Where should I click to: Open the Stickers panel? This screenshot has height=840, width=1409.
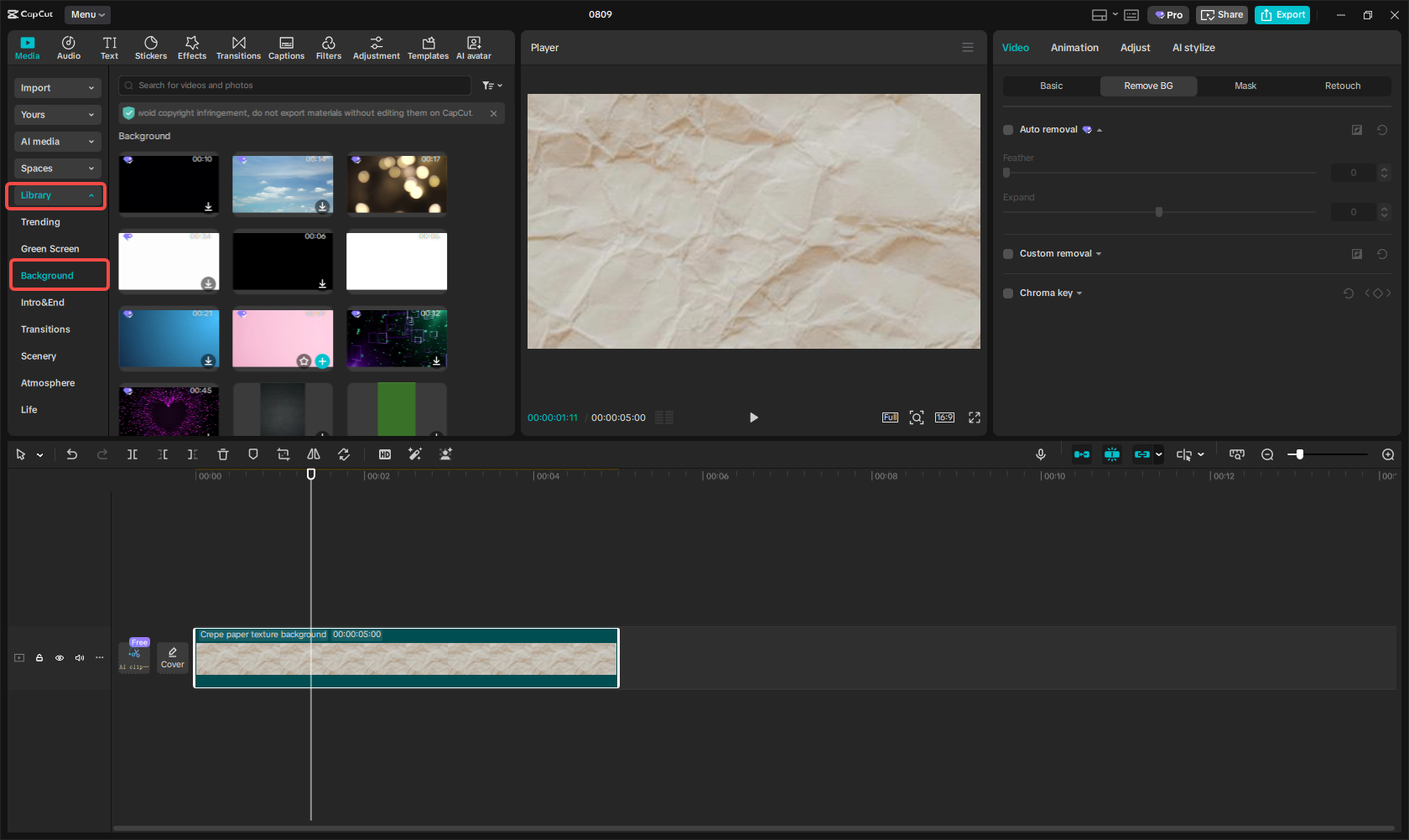click(x=151, y=48)
